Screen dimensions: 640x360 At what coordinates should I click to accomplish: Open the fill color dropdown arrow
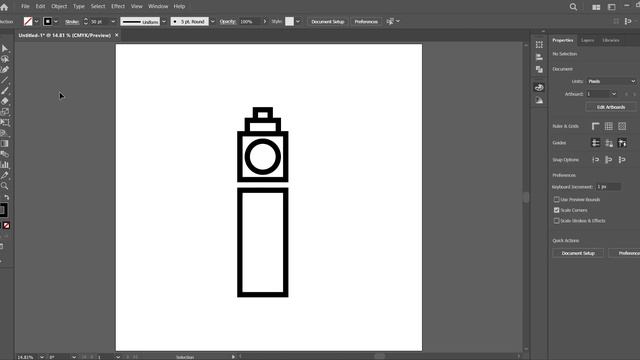tap(36, 21)
